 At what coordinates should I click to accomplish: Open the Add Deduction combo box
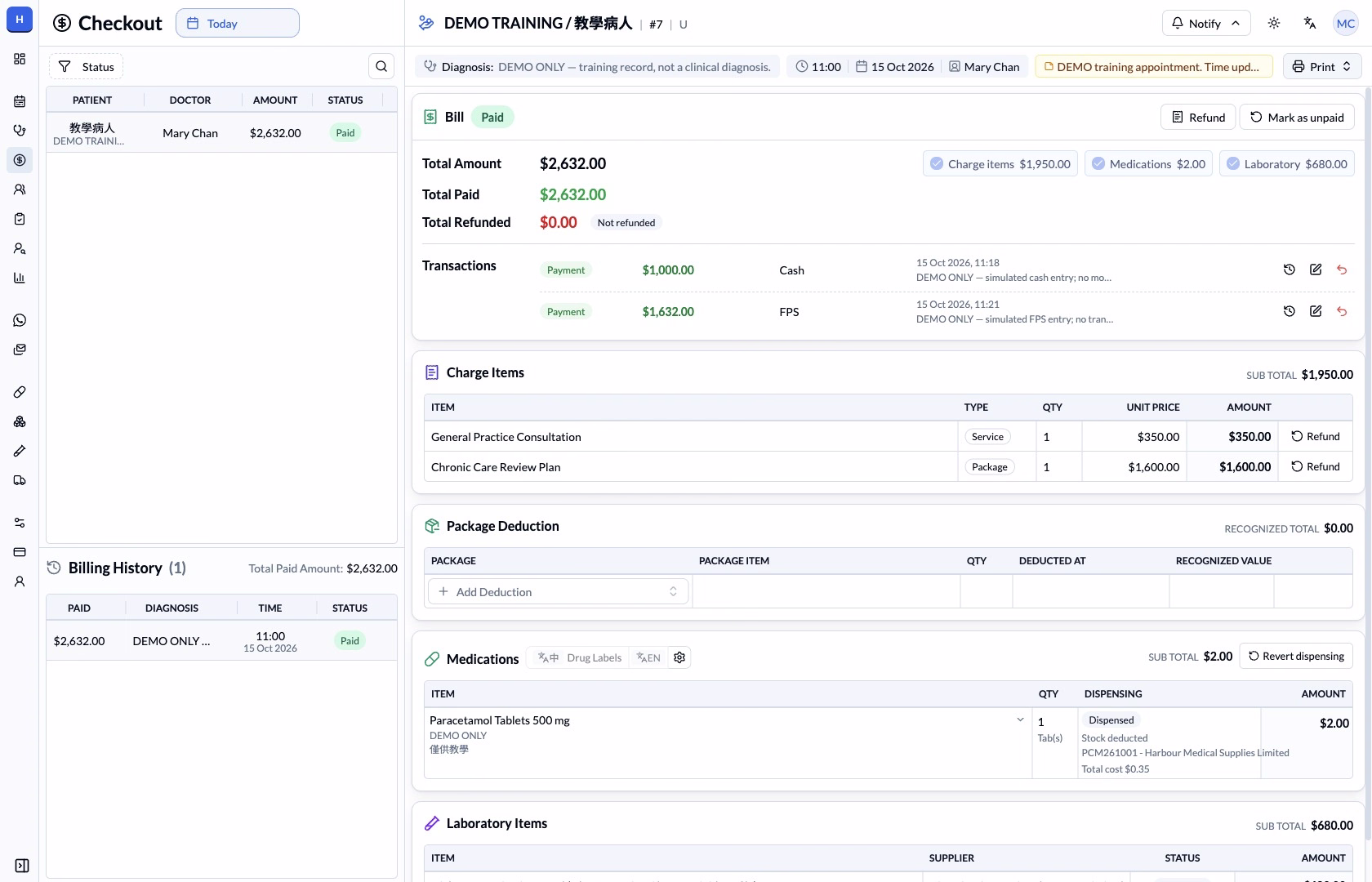coord(559,591)
